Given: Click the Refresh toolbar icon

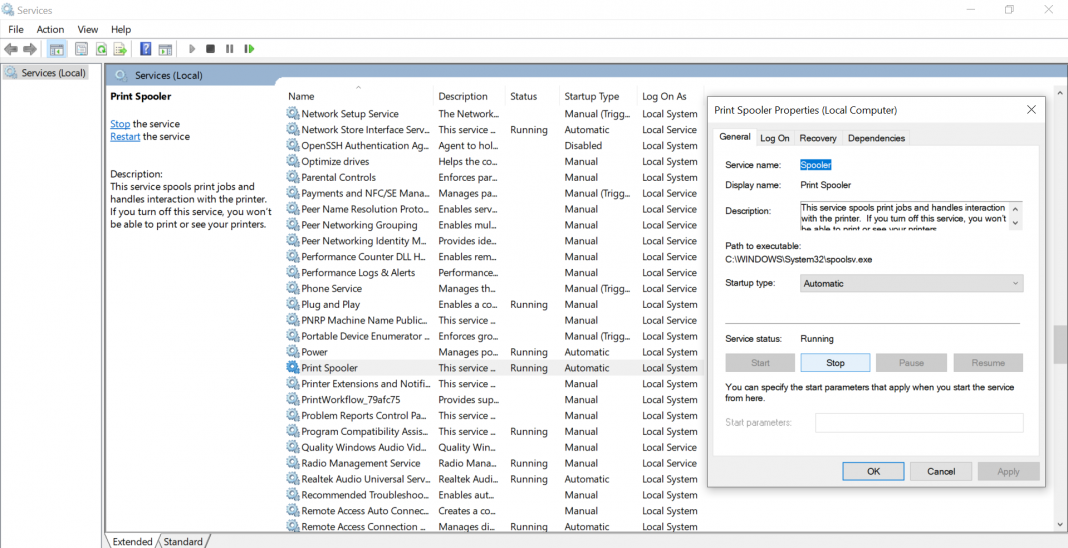Looking at the screenshot, I should [101, 49].
